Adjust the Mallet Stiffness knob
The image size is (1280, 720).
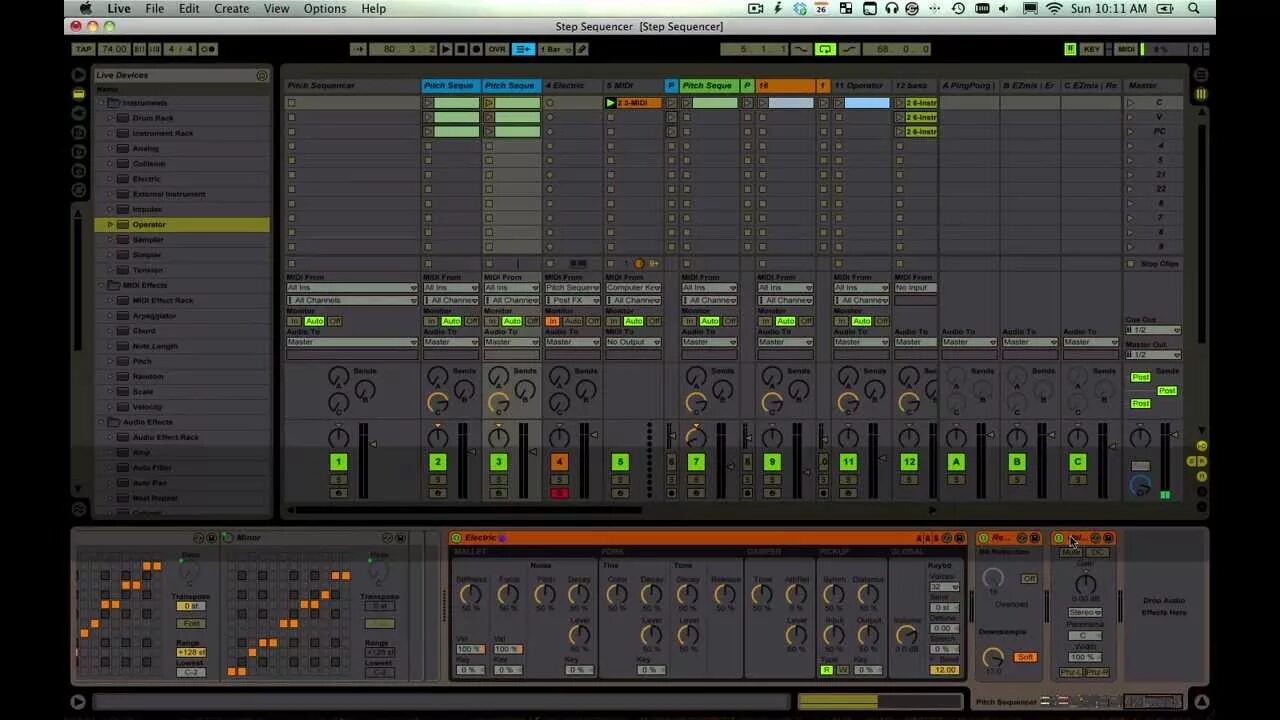(x=470, y=595)
